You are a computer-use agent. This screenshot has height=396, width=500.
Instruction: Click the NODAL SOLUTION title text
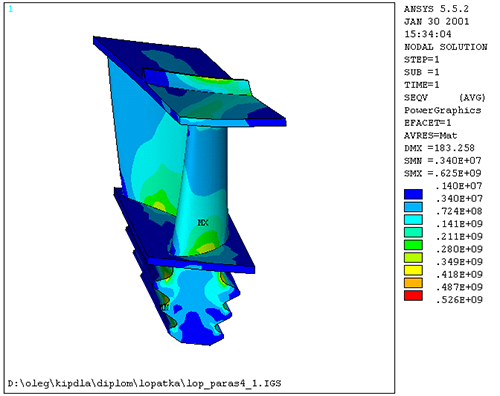click(446, 47)
